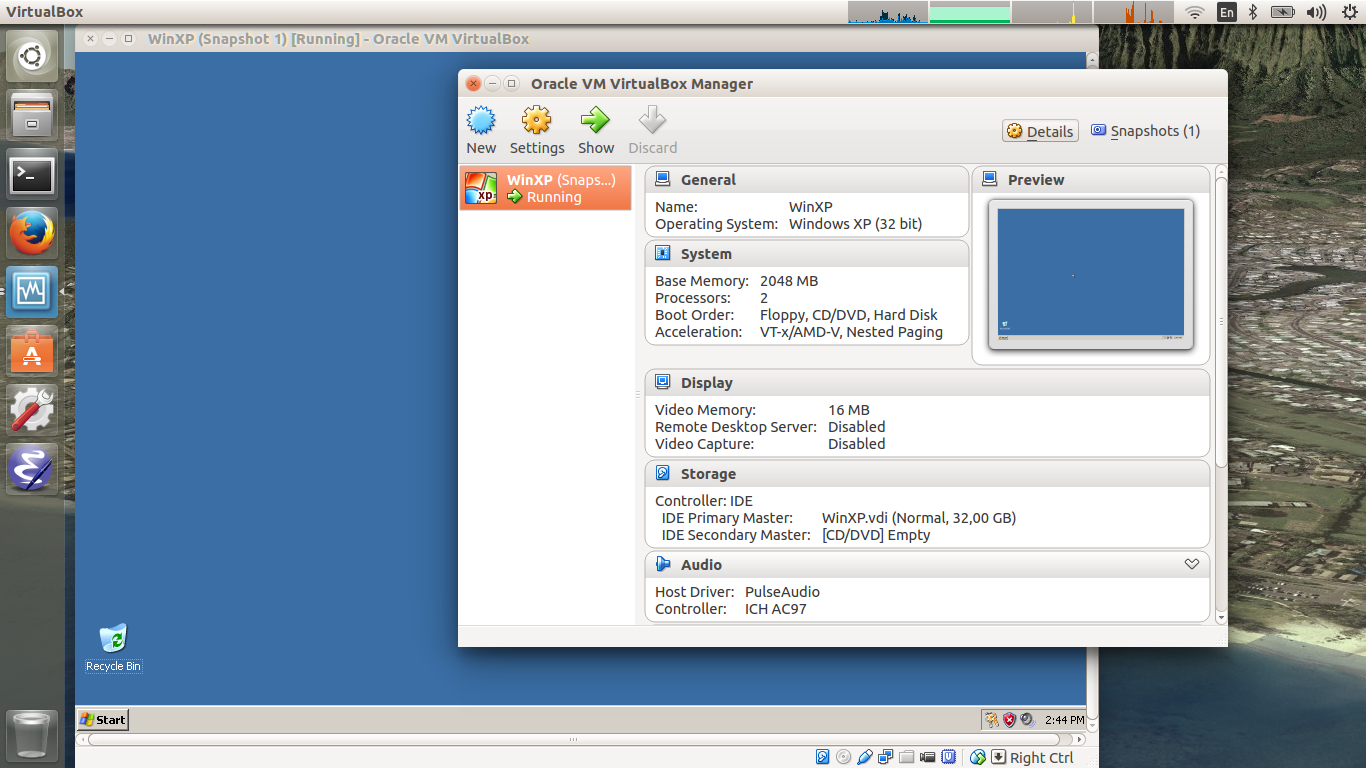Image resolution: width=1366 pixels, height=768 pixels.
Task: Click the scroll-down arrow of the details pane
Action: [x=1220, y=618]
